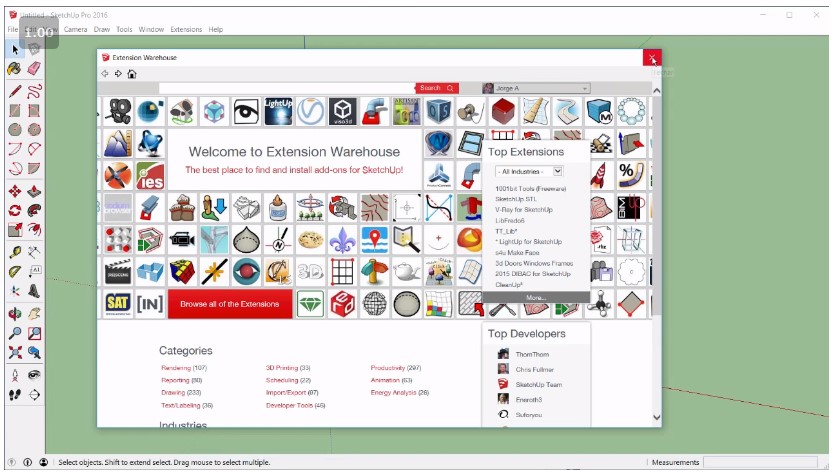Click the Extension Warehouse scrollbar up arrow
Image resolution: width=837 pixels, height=475 pixels.
[x=657, y=90]
